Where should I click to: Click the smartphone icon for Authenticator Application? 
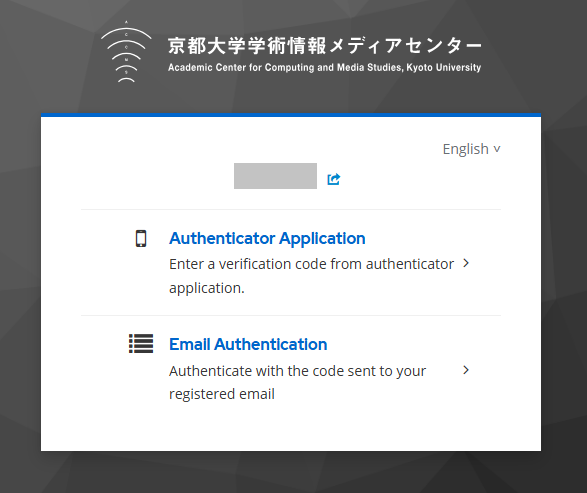pos(141,238)
